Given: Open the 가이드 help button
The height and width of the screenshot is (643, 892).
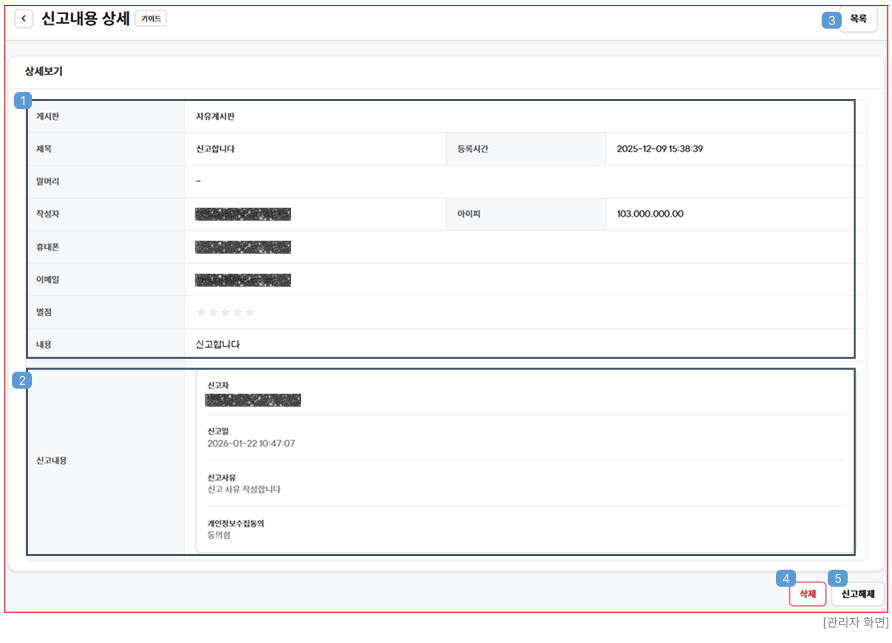Looking at the screenshot, I should 151,19.
